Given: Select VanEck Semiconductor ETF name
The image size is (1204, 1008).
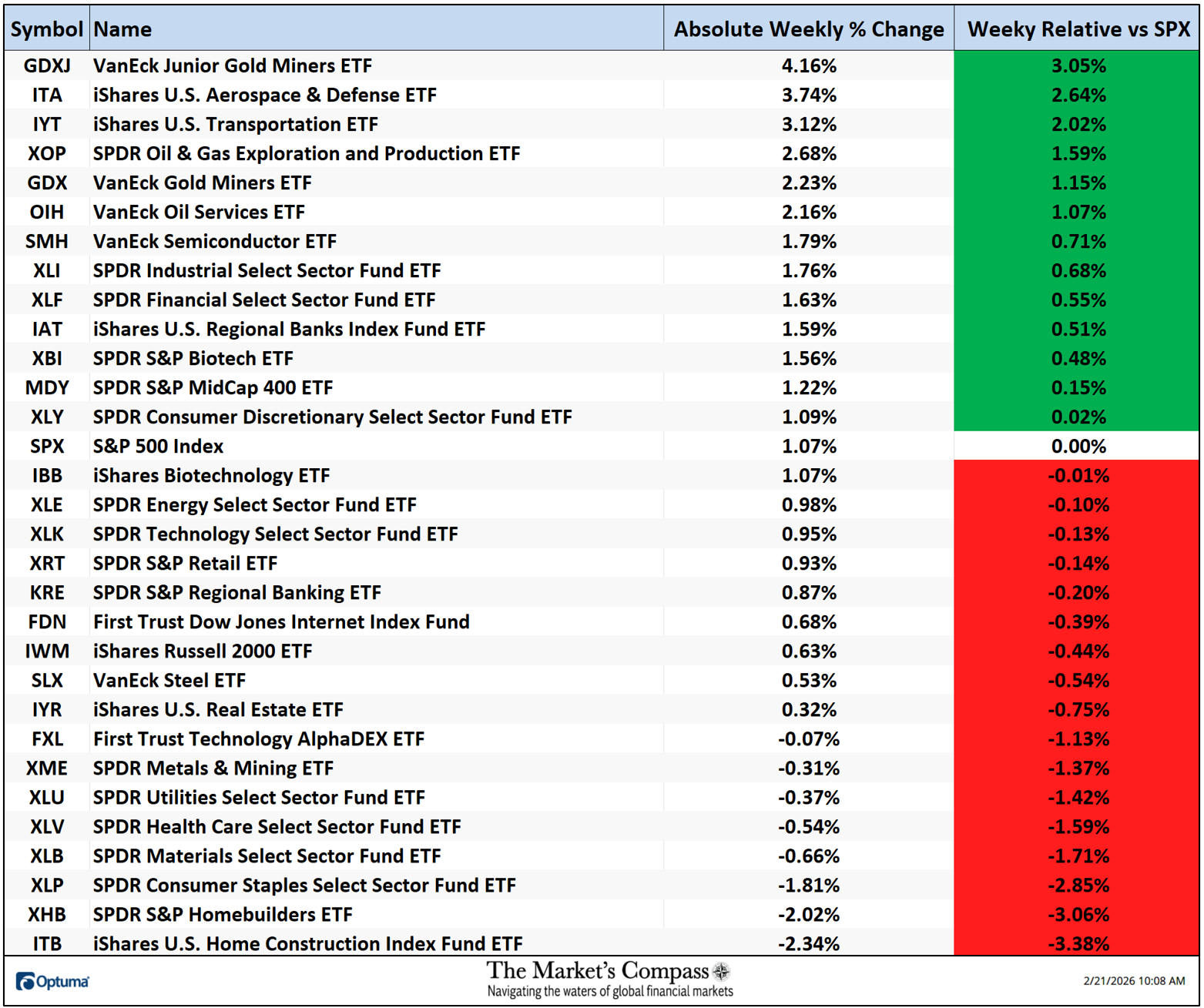Looking at the screenshot, I should [x=215, y=241].
